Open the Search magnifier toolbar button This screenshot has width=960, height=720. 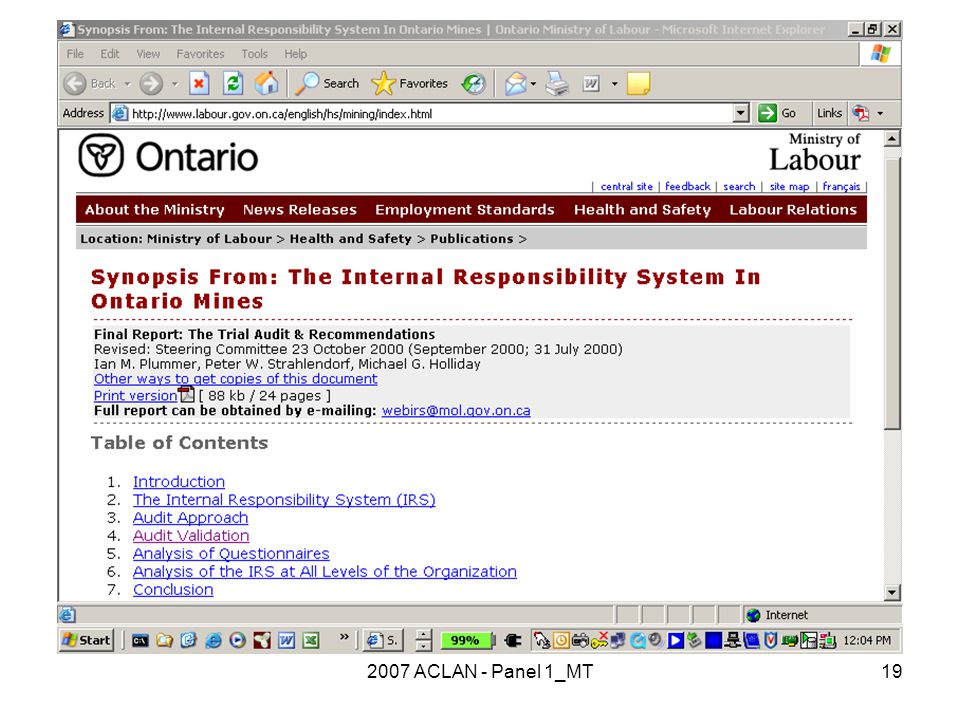[x=328, y=83]
